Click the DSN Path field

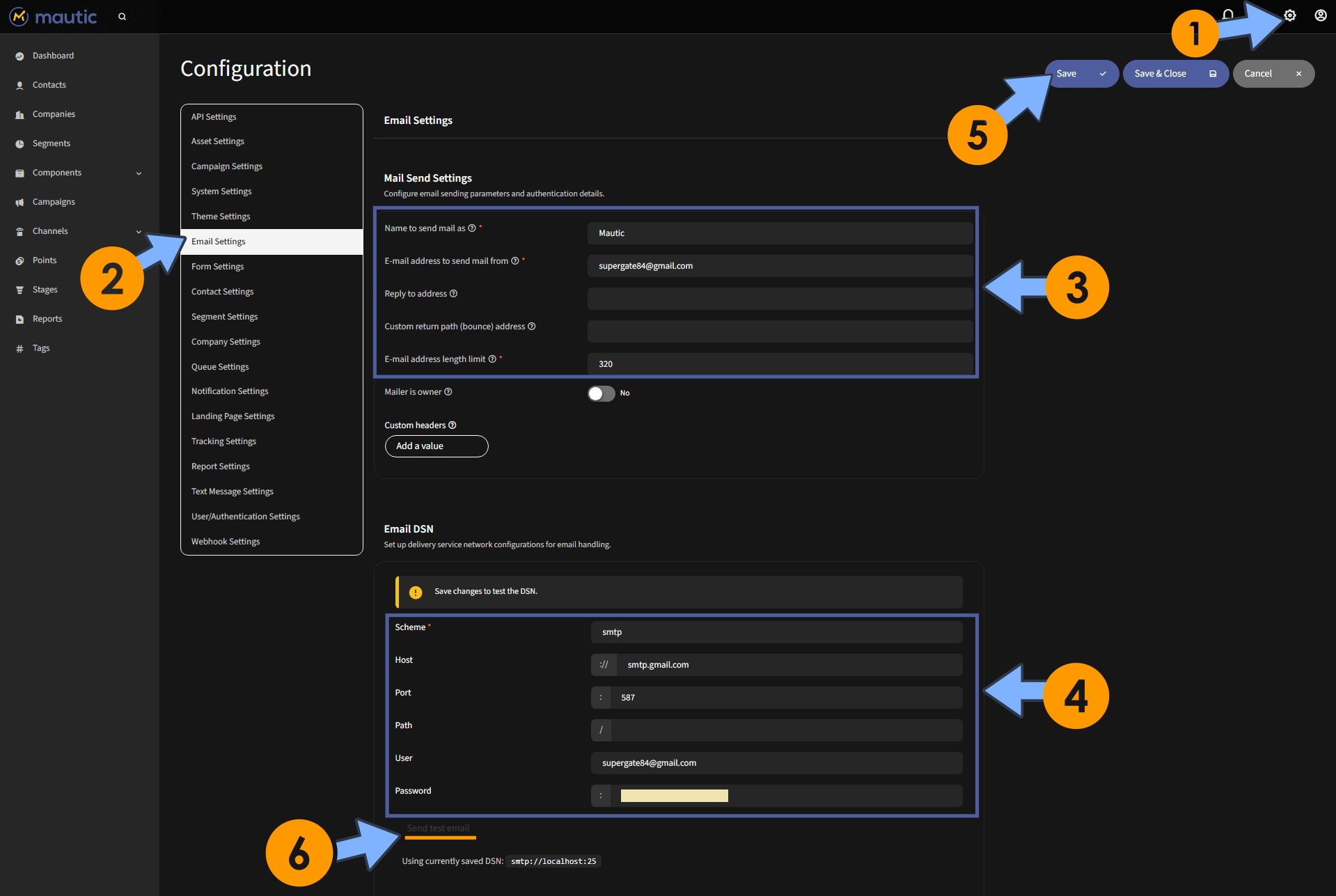[787, 730]
